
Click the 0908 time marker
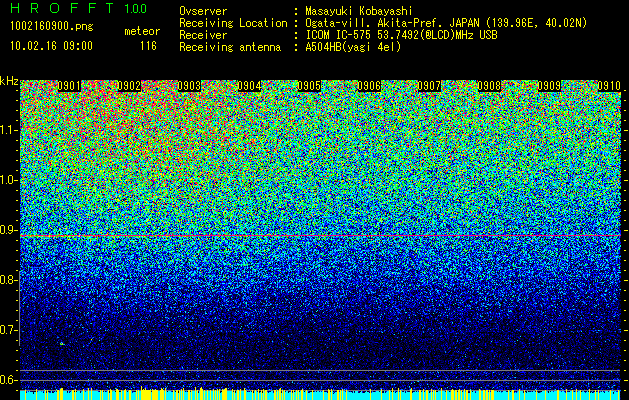click(x=489, y=86)
